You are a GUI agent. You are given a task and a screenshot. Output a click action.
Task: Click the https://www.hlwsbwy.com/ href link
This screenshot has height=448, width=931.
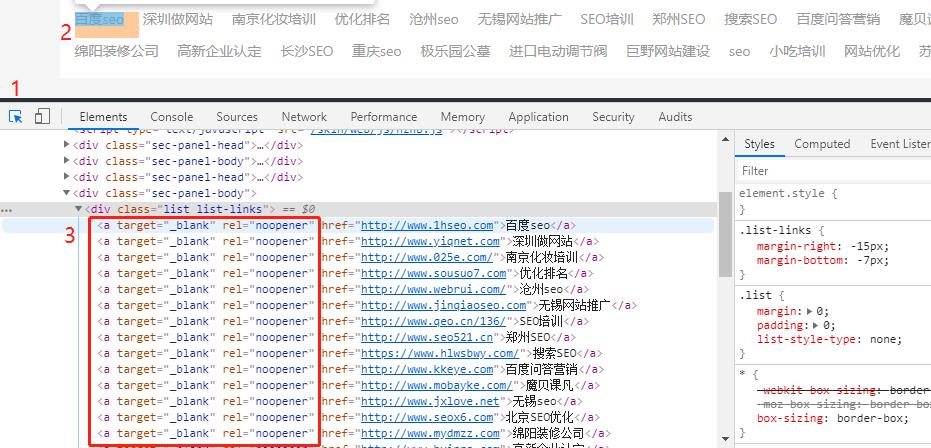pos(440,354)
